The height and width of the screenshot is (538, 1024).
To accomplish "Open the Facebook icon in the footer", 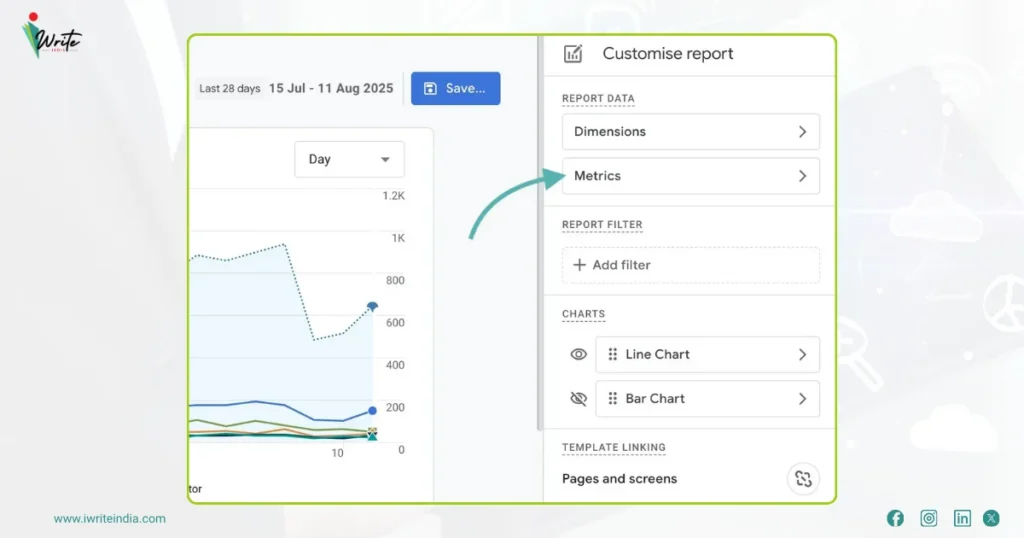I will point(895,518).
